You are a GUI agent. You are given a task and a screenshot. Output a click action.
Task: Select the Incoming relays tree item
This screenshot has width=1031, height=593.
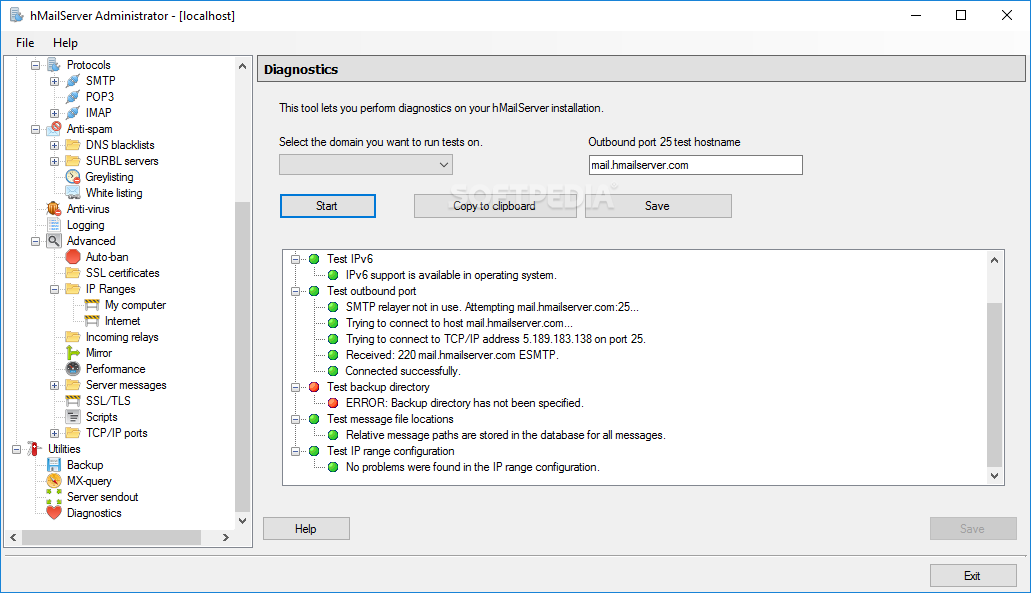click(x=122, y=337)
